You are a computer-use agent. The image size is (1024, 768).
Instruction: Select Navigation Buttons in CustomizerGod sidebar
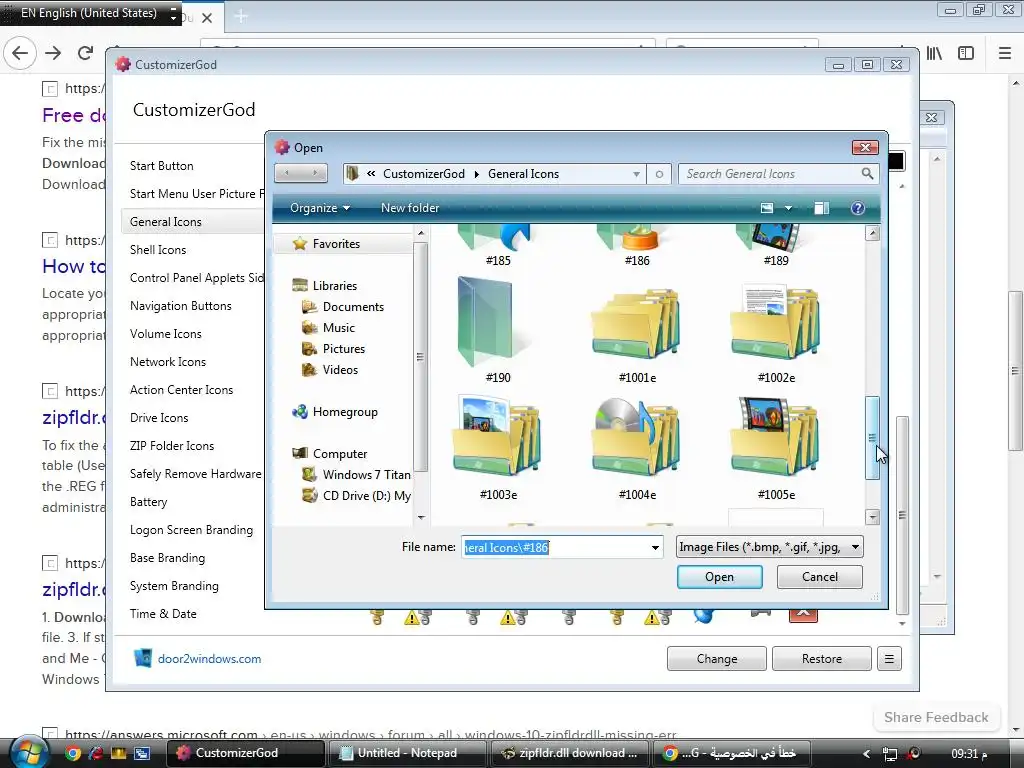pos(180,306)
